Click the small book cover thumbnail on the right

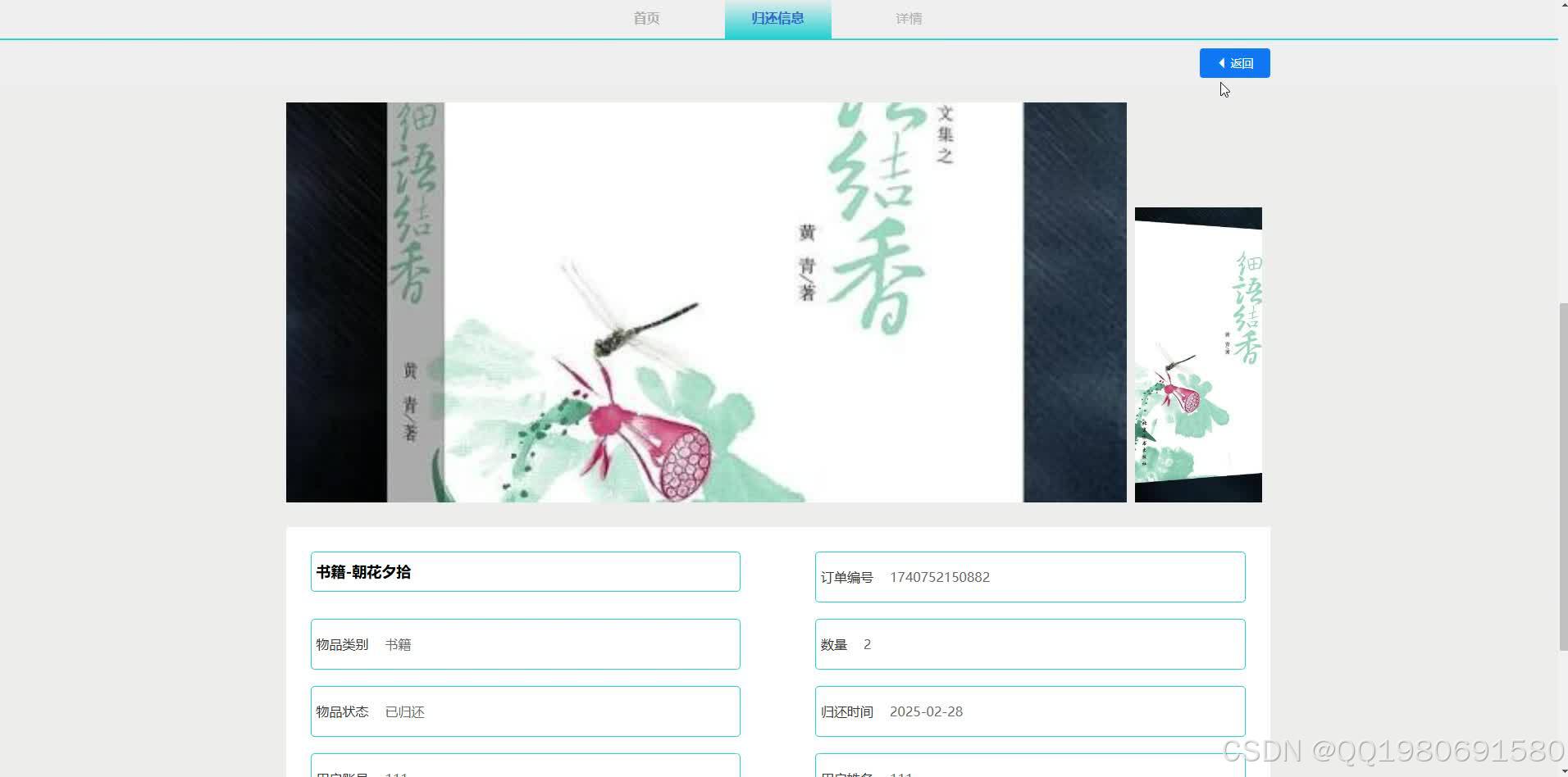pos(1198,354)
